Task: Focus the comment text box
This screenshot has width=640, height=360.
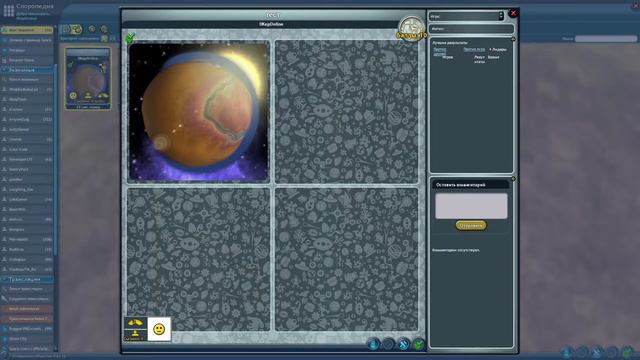Action: (471, 206)
